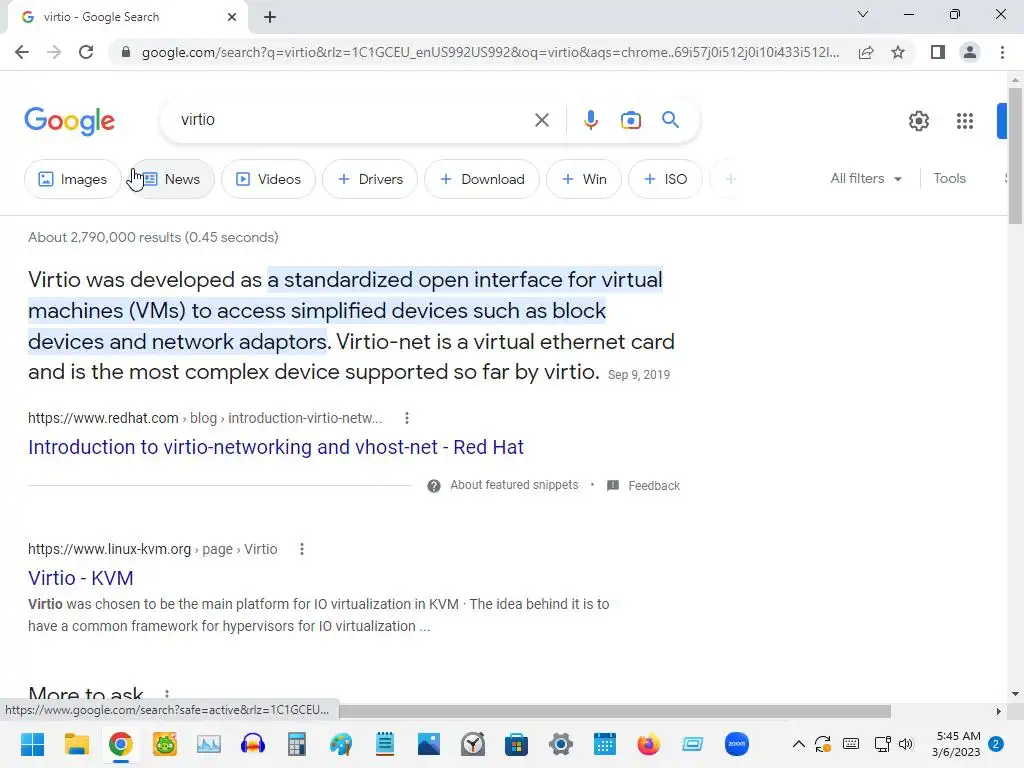Bookmark this tab with the star
The width and height of the screenshot is (1024, 768).
898,52
